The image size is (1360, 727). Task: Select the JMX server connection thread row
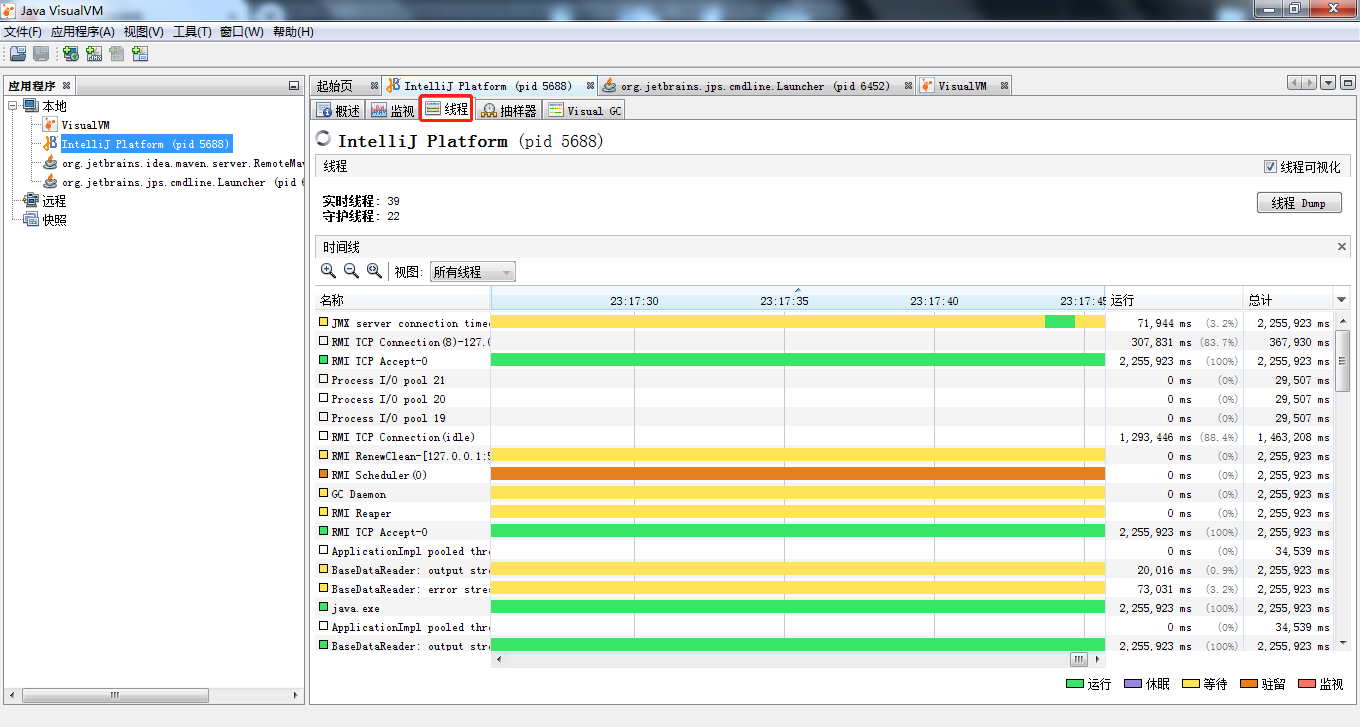click(824, 323)
